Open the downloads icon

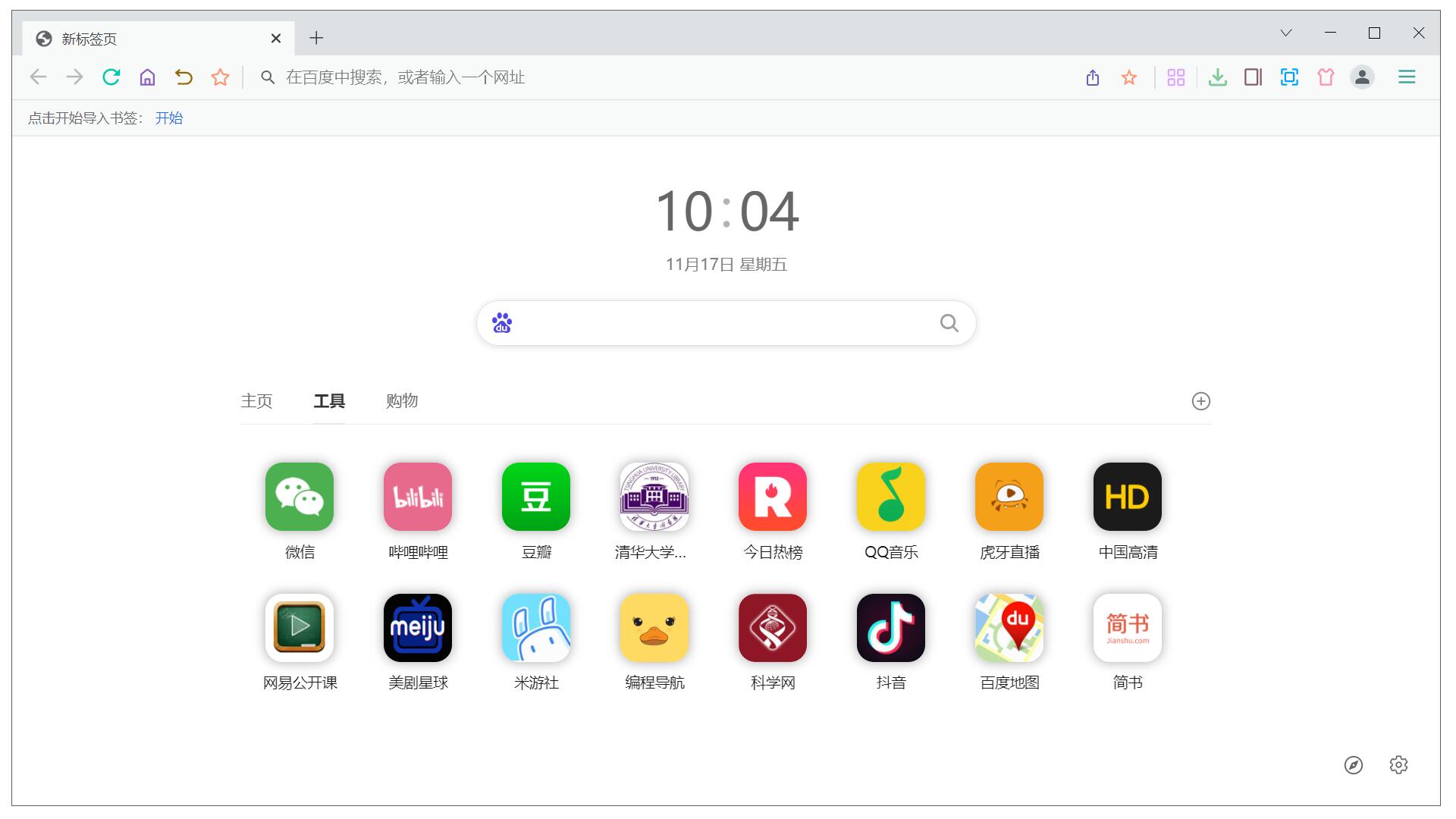(1217, 77)
